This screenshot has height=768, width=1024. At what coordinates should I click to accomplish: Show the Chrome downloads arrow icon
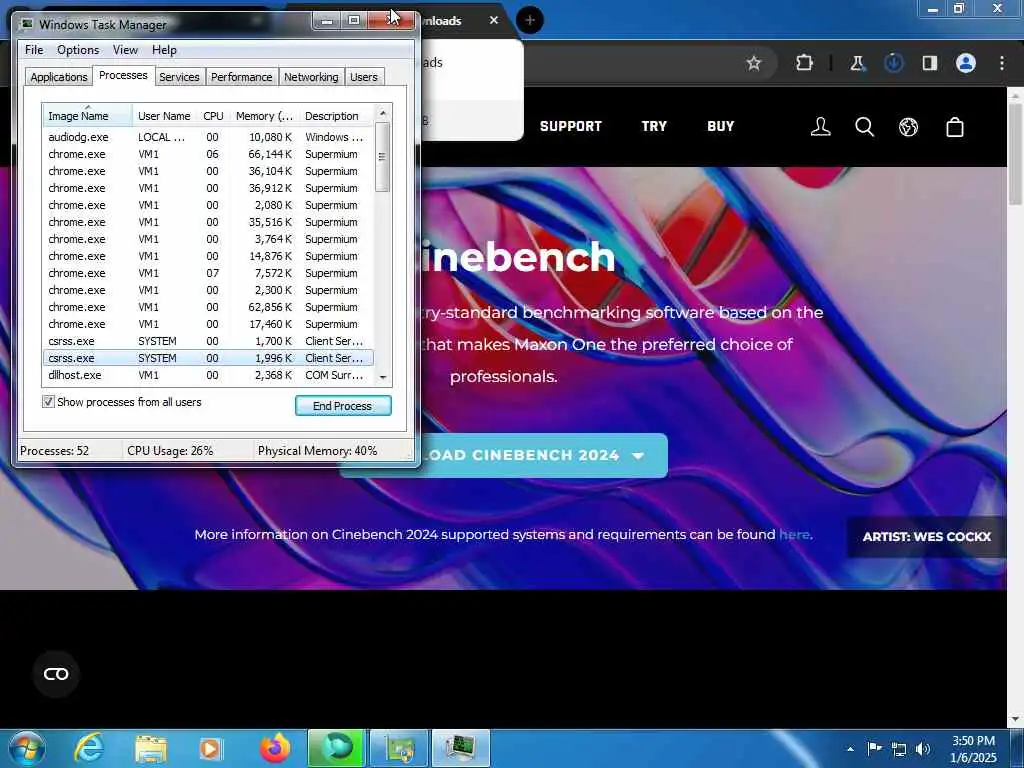(893, 63)
